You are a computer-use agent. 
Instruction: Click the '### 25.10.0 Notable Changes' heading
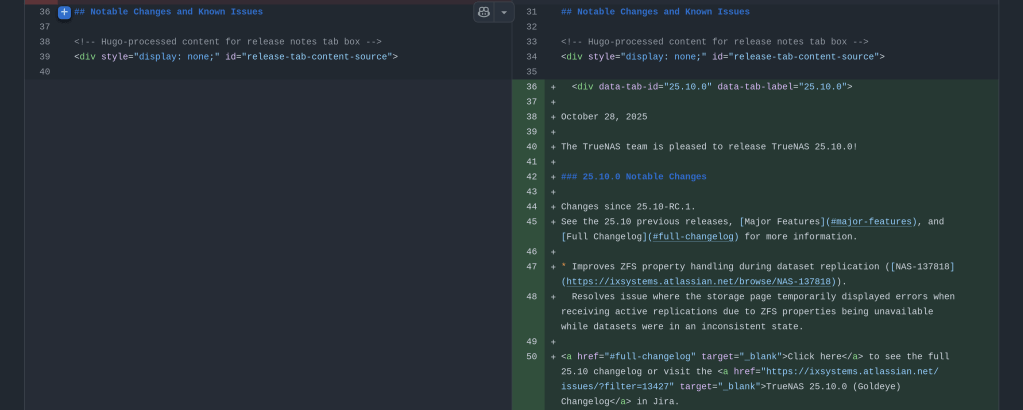pyautogui.click(x=633, y=177)
